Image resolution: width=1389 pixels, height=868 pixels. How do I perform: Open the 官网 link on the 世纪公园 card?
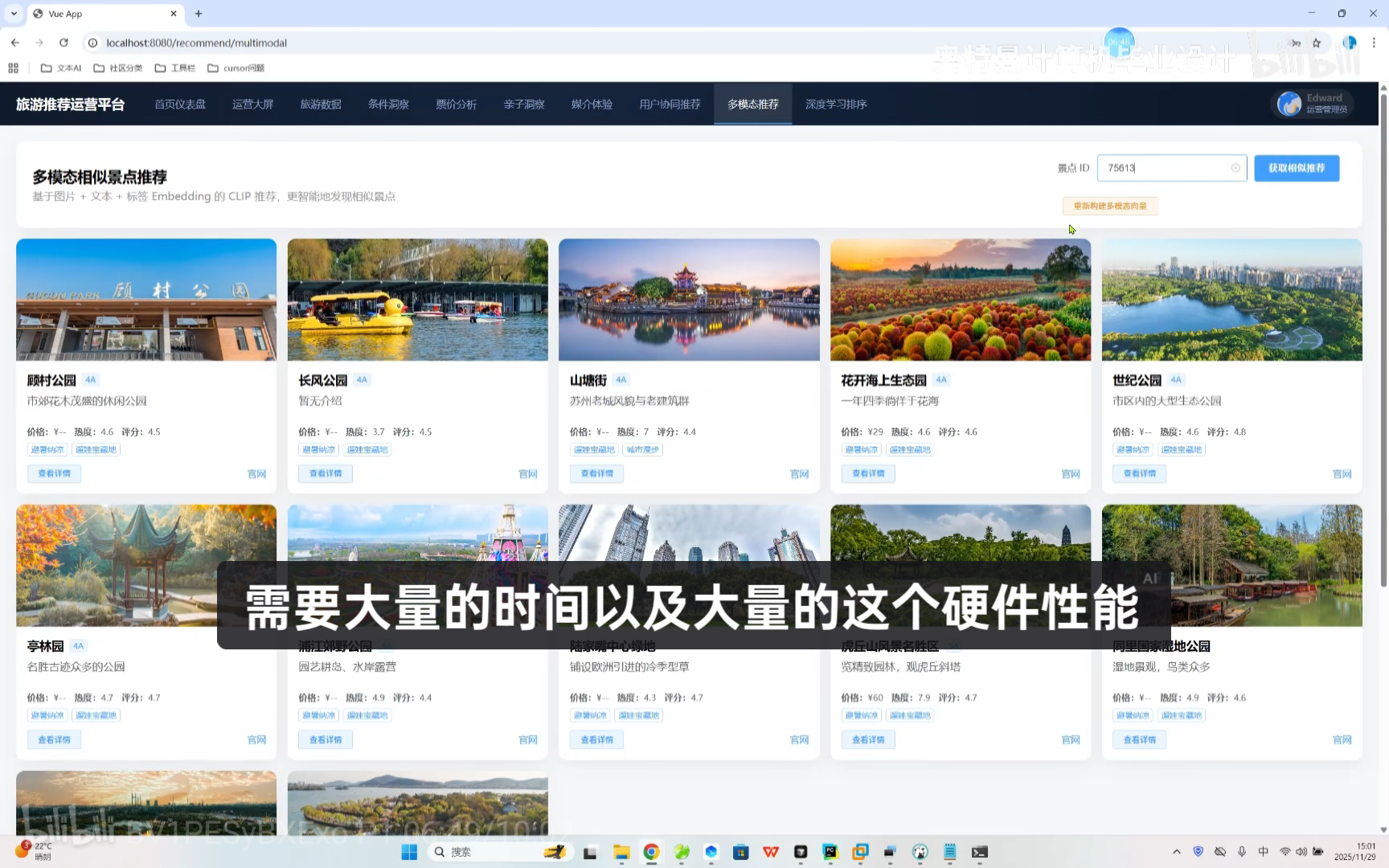pyautogui.click(x=1342, y=474)
